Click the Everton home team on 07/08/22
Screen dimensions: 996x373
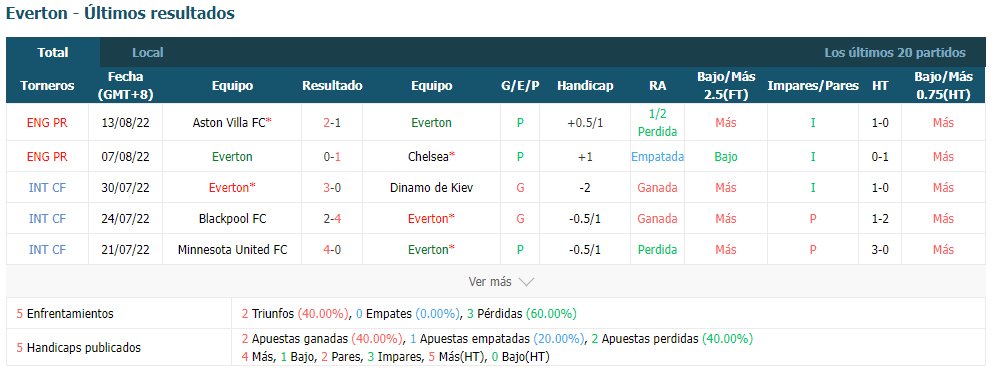click(x=232, y=156)
